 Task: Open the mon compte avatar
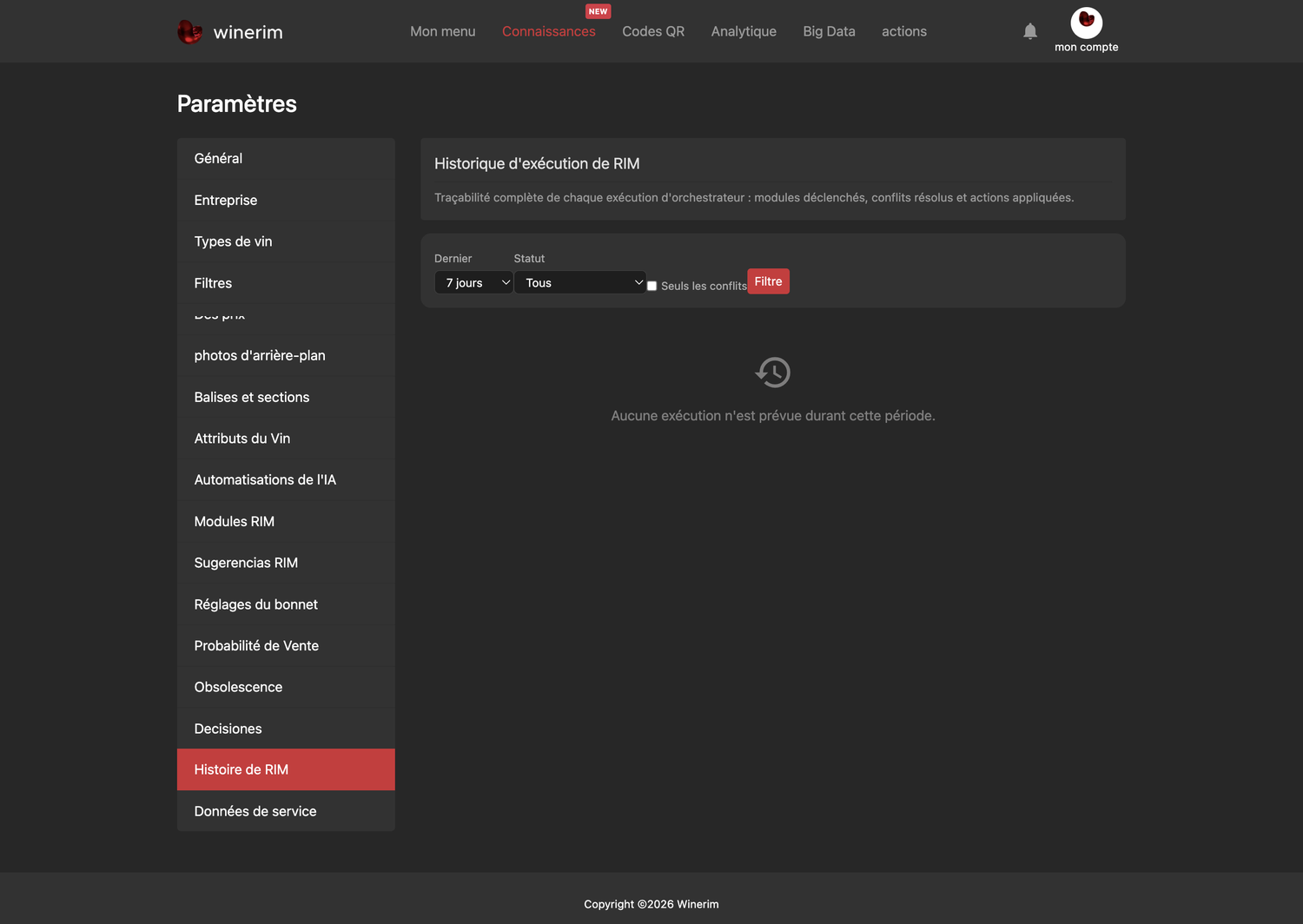(1086, 22)
